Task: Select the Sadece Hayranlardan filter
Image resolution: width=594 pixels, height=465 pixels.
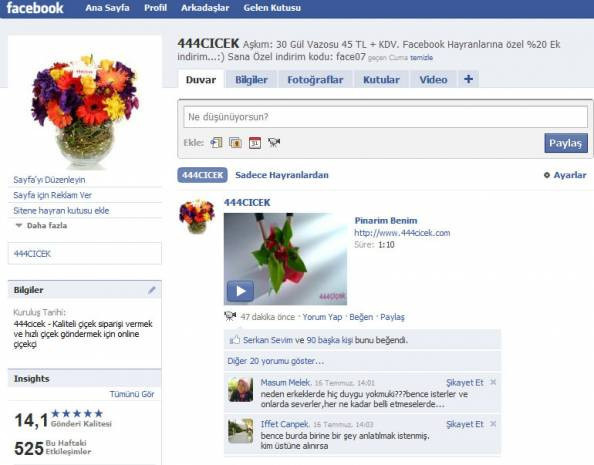Action: [x=282, y=175]
